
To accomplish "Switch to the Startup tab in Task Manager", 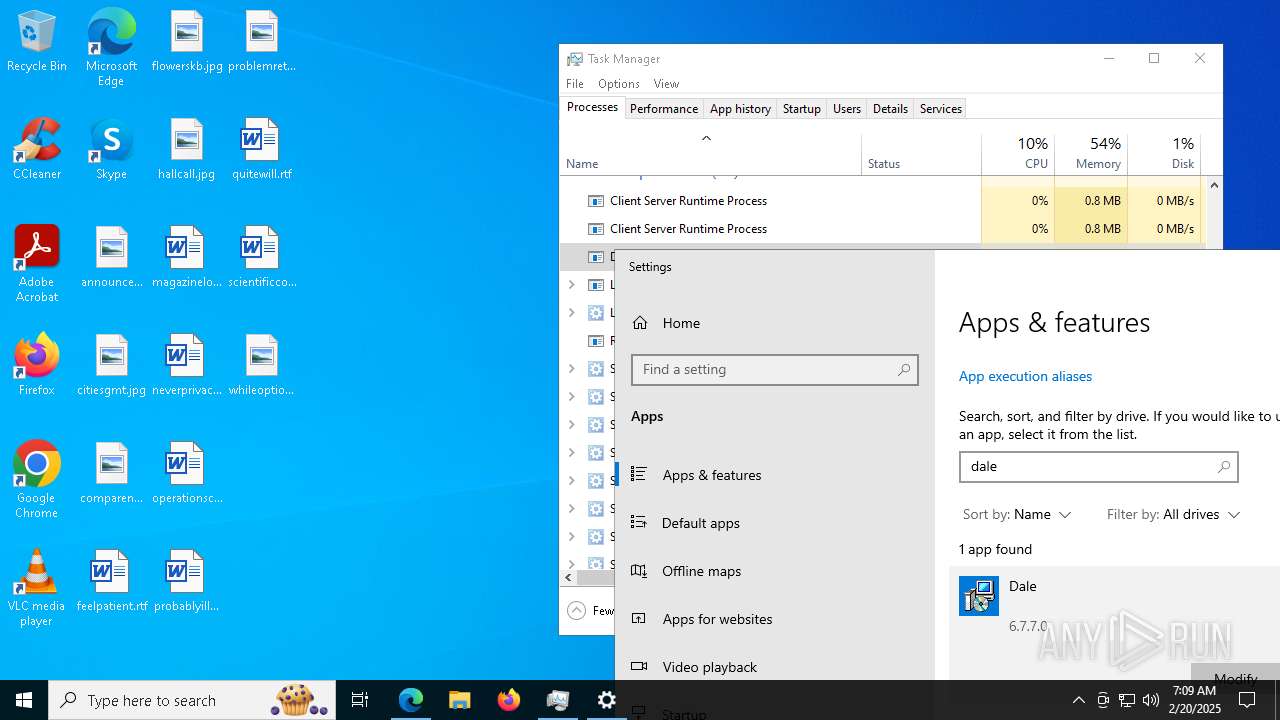I will (x=801, y=109).
